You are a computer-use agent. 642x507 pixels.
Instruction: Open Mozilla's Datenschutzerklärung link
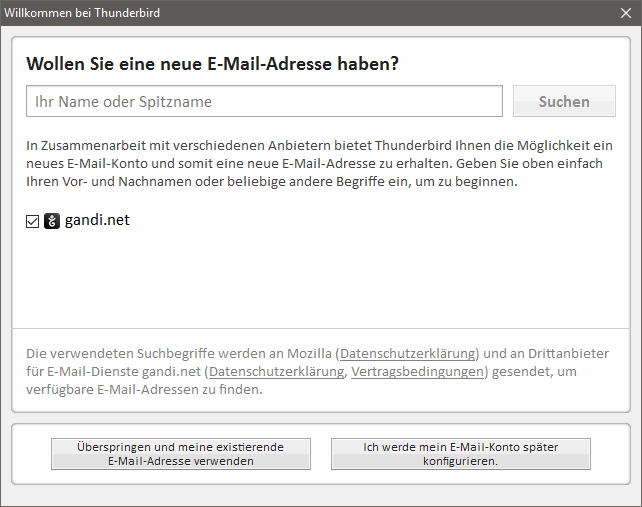407,353
